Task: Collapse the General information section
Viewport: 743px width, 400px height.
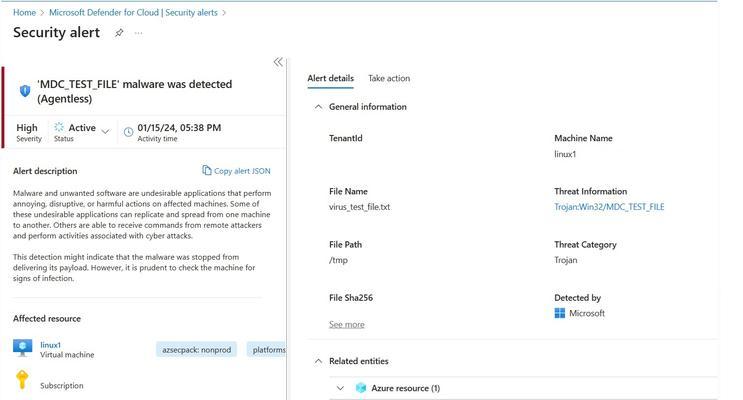Action: pyautogui.click(x=318, y=107)
